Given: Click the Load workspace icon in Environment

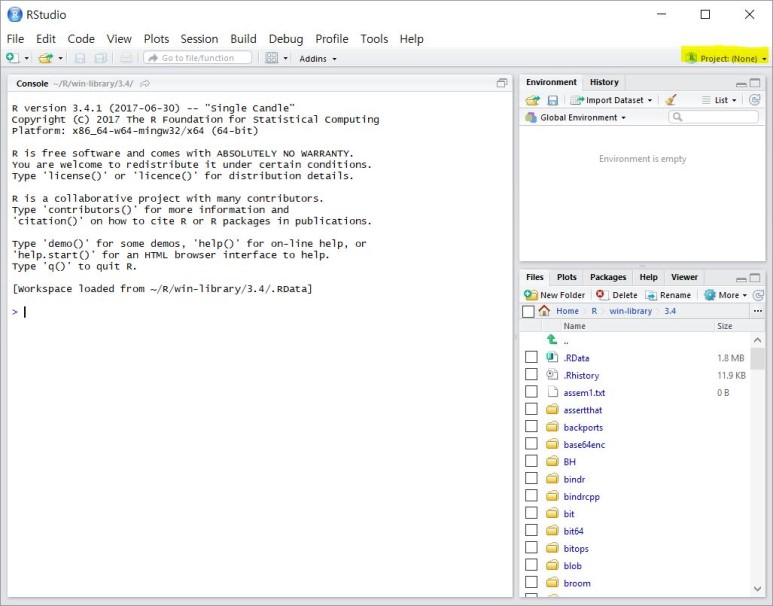Looking at the screenshot, I should click(532, 100).
